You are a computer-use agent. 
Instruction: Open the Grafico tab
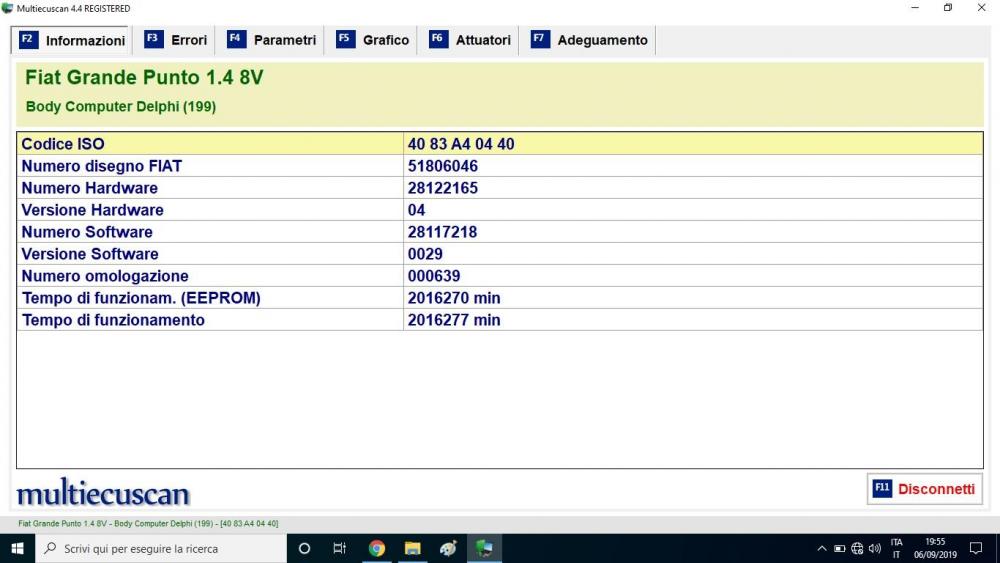(x=373, y=40)
